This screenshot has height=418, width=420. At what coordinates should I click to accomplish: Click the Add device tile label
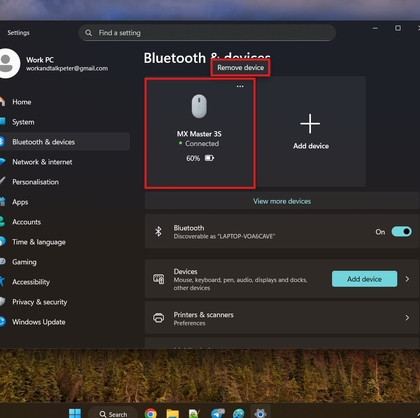click(311, 146)
